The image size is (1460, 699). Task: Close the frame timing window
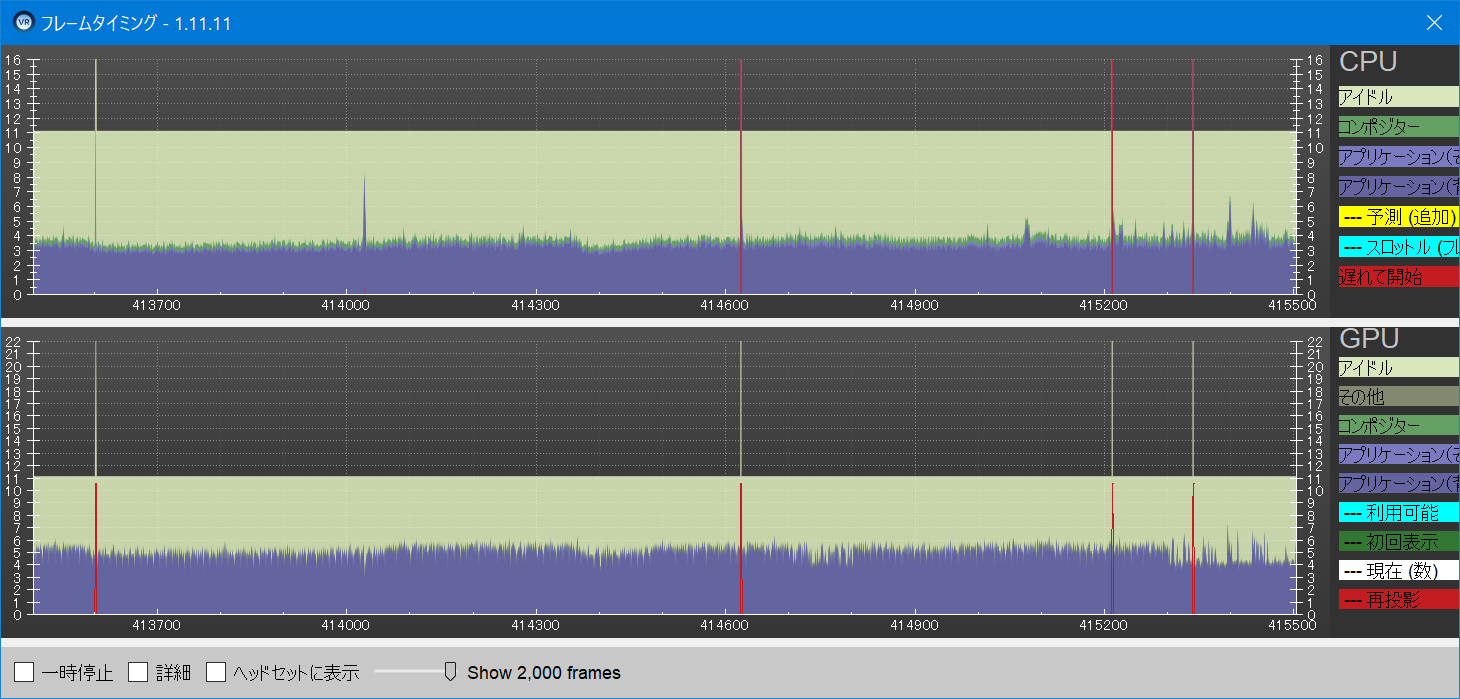click(1434, 22)
